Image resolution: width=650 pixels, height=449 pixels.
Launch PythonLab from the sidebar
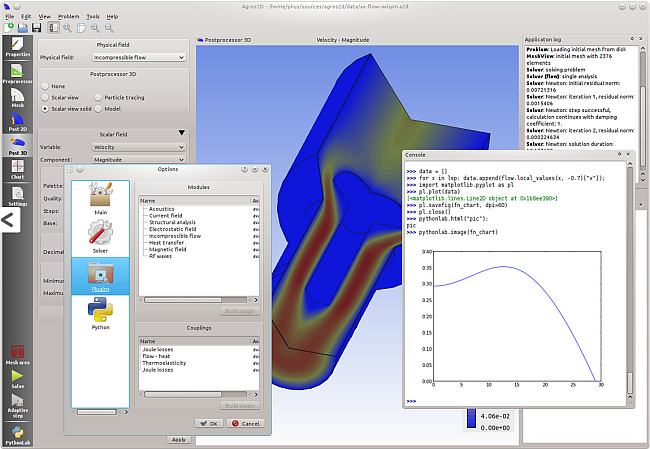click(17, 432)
